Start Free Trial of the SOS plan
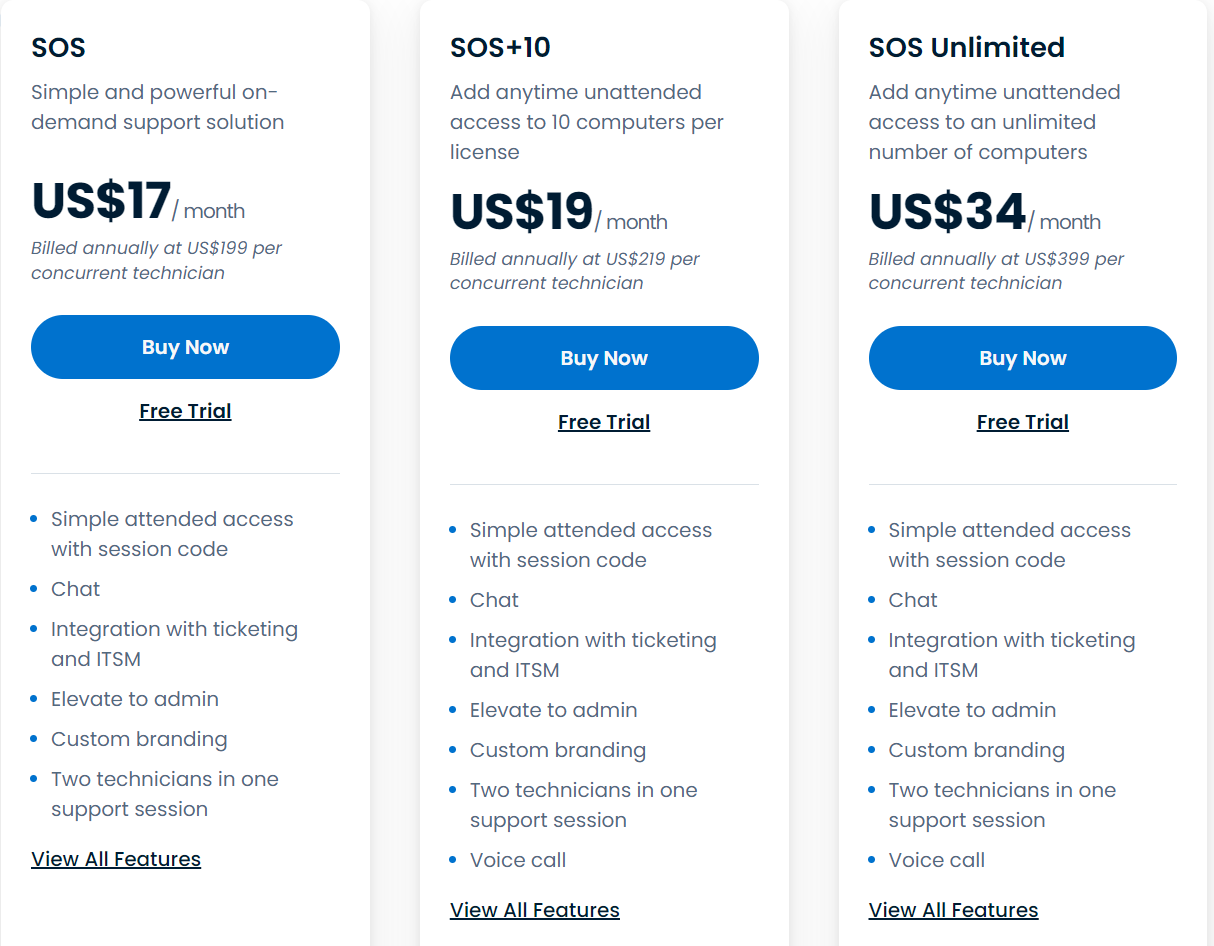Image resolution: width=1214 pixels, height=946 pixels. click(185, 411)
